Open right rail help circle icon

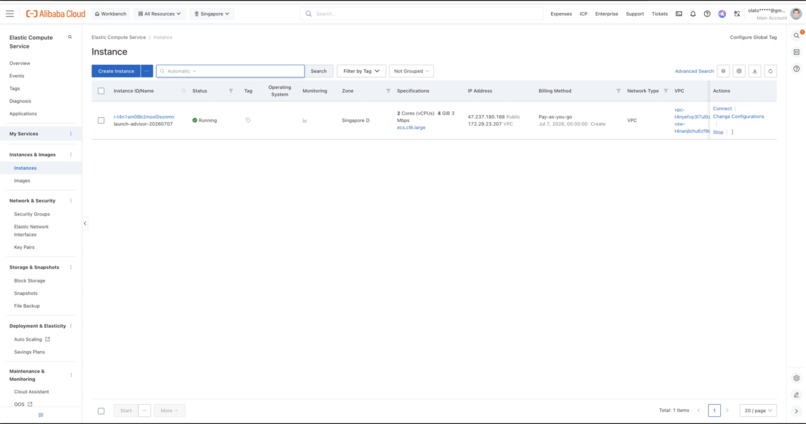pos(796,68)
